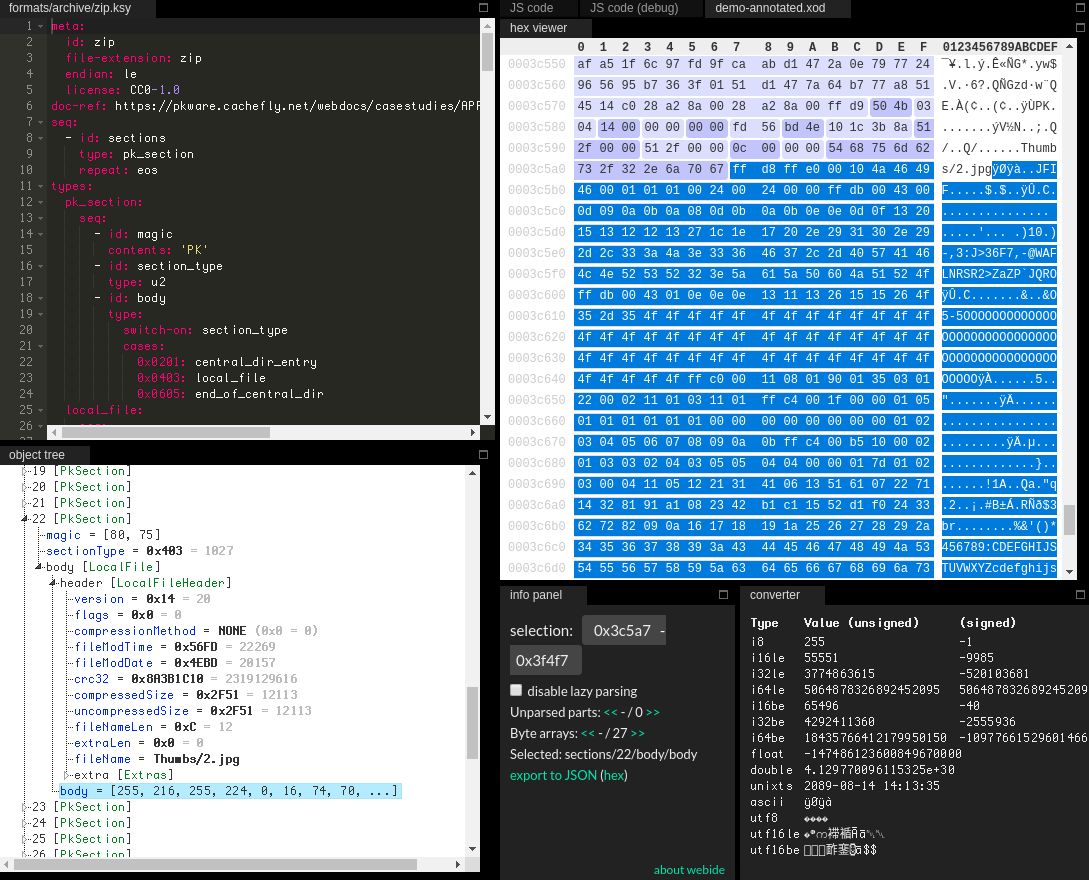This screenshot has width=1089, height=880.
Task: Fold the types block at line 11
Action: point(40,186)
